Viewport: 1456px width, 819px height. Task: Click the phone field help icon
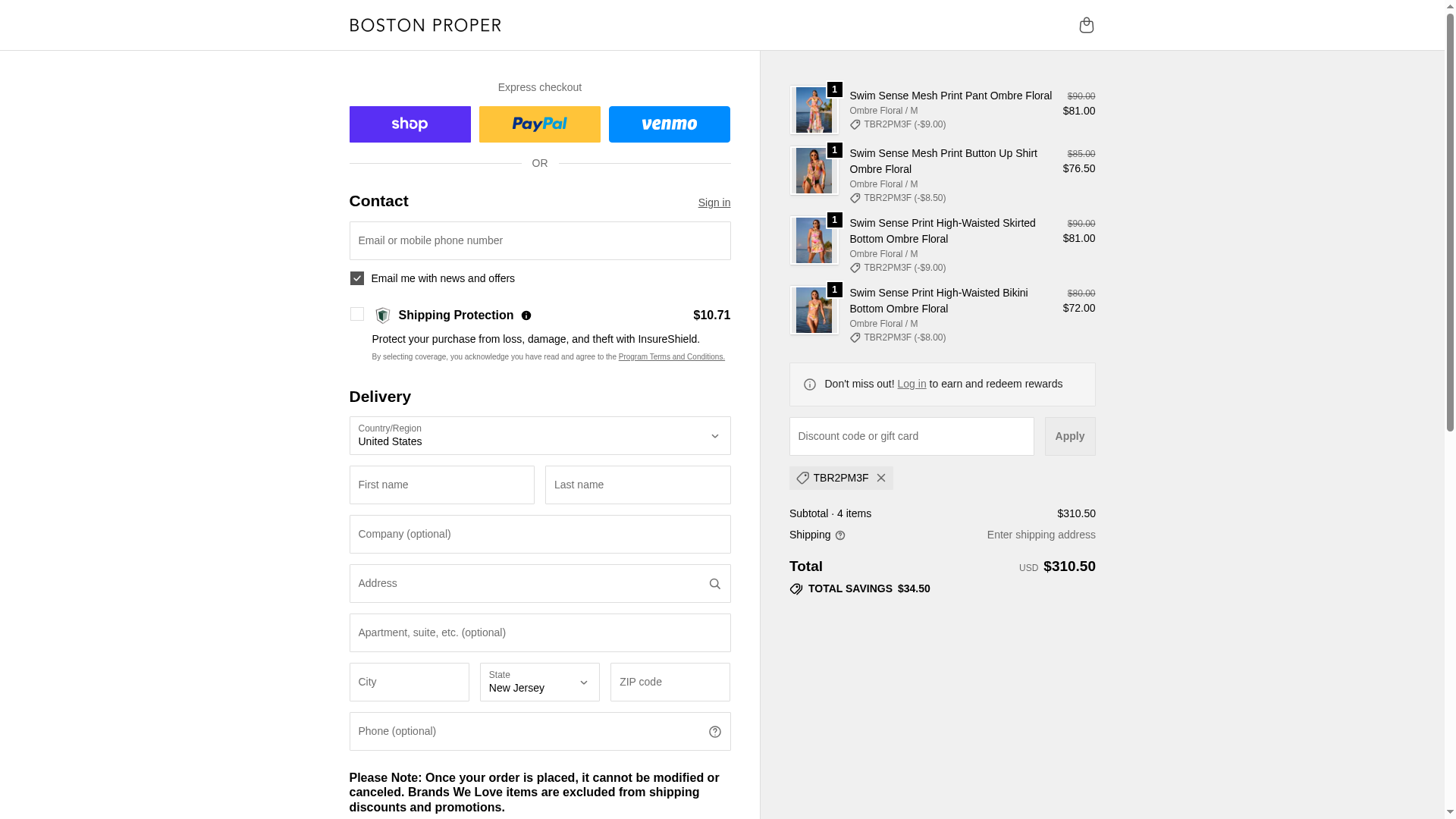pyautogui.click(x=714, y=732)
